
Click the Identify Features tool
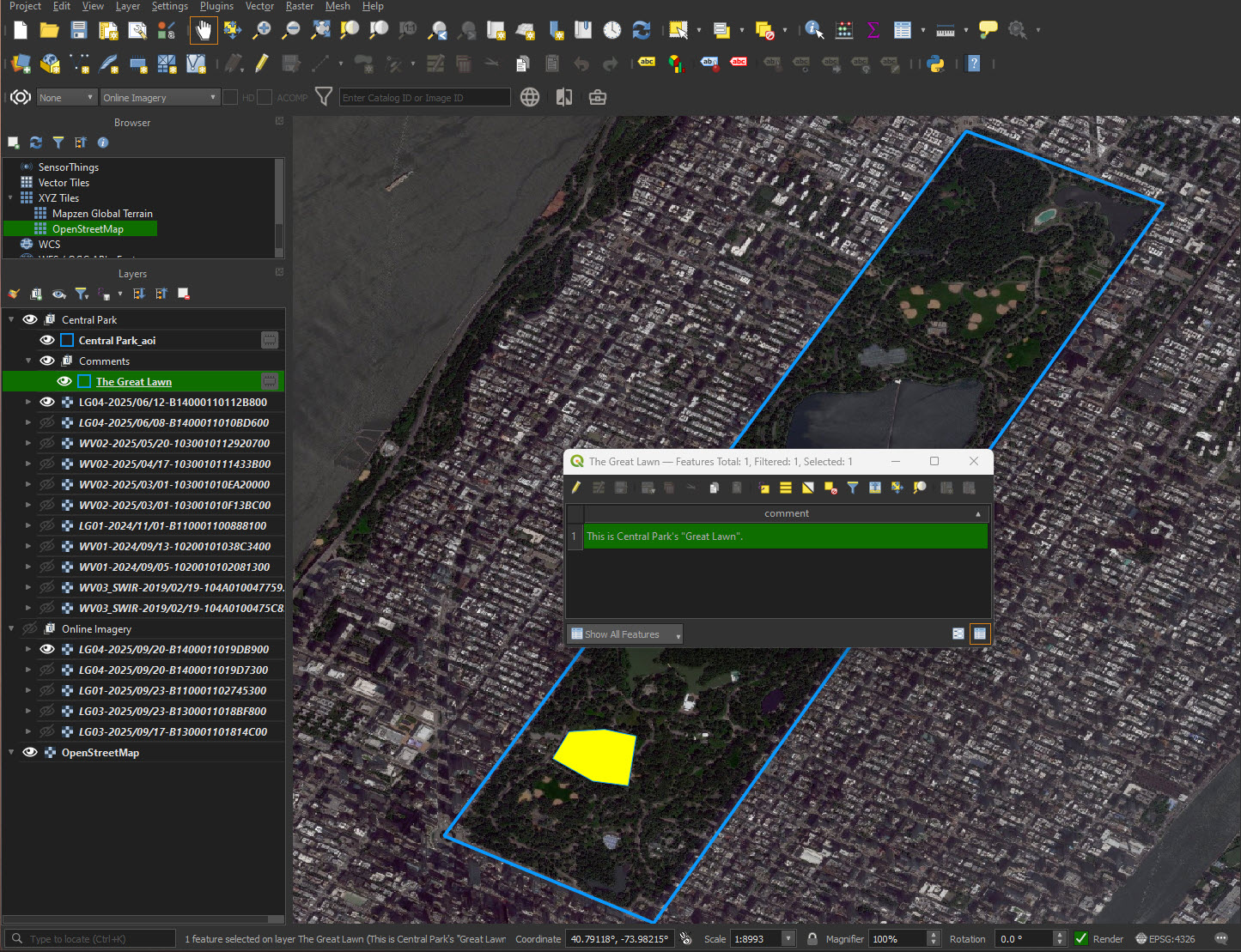click(x=813, y=31)
